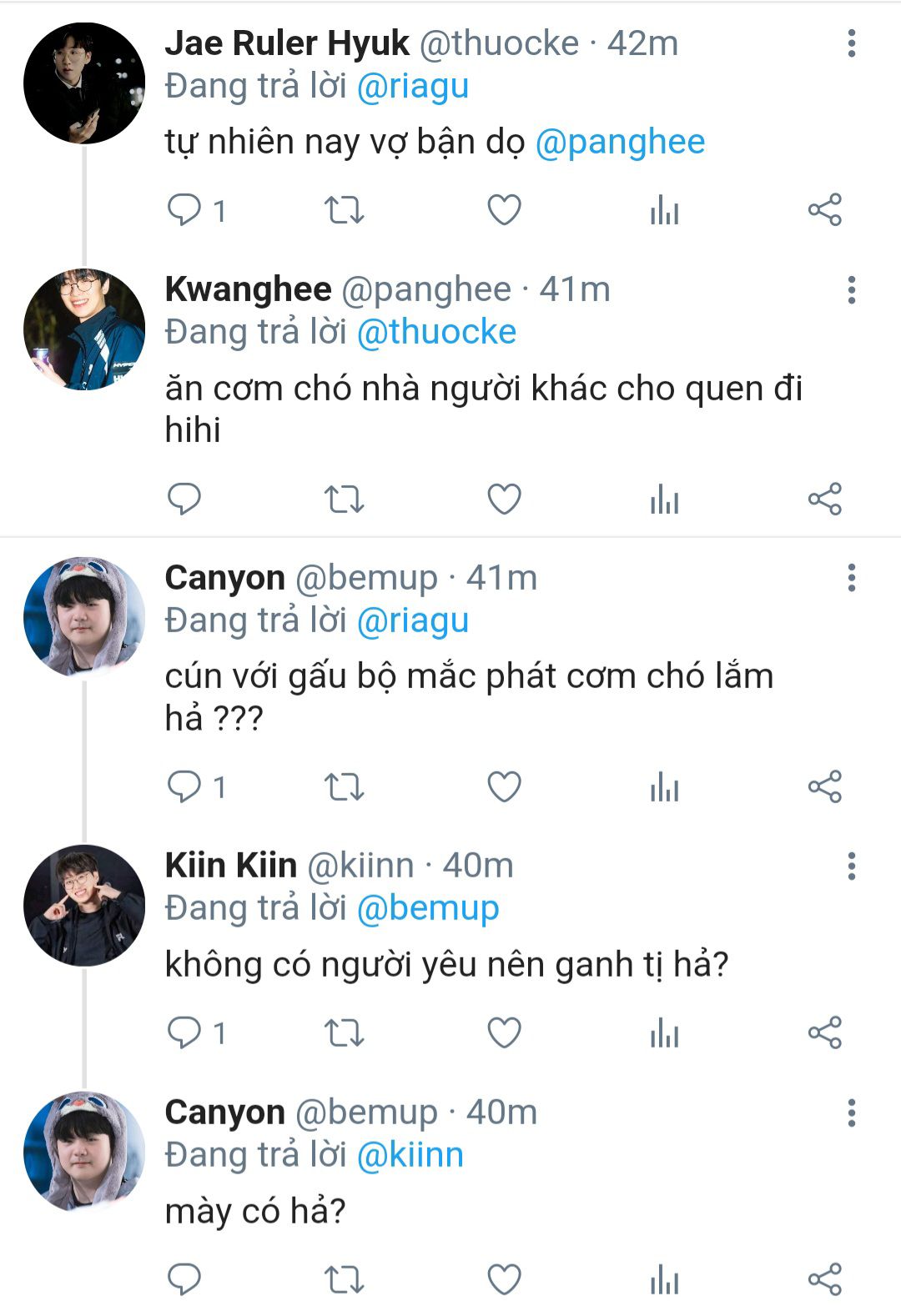
Task: Share Kiin Kiin's tweet
Action: [x=825, y=1033]
